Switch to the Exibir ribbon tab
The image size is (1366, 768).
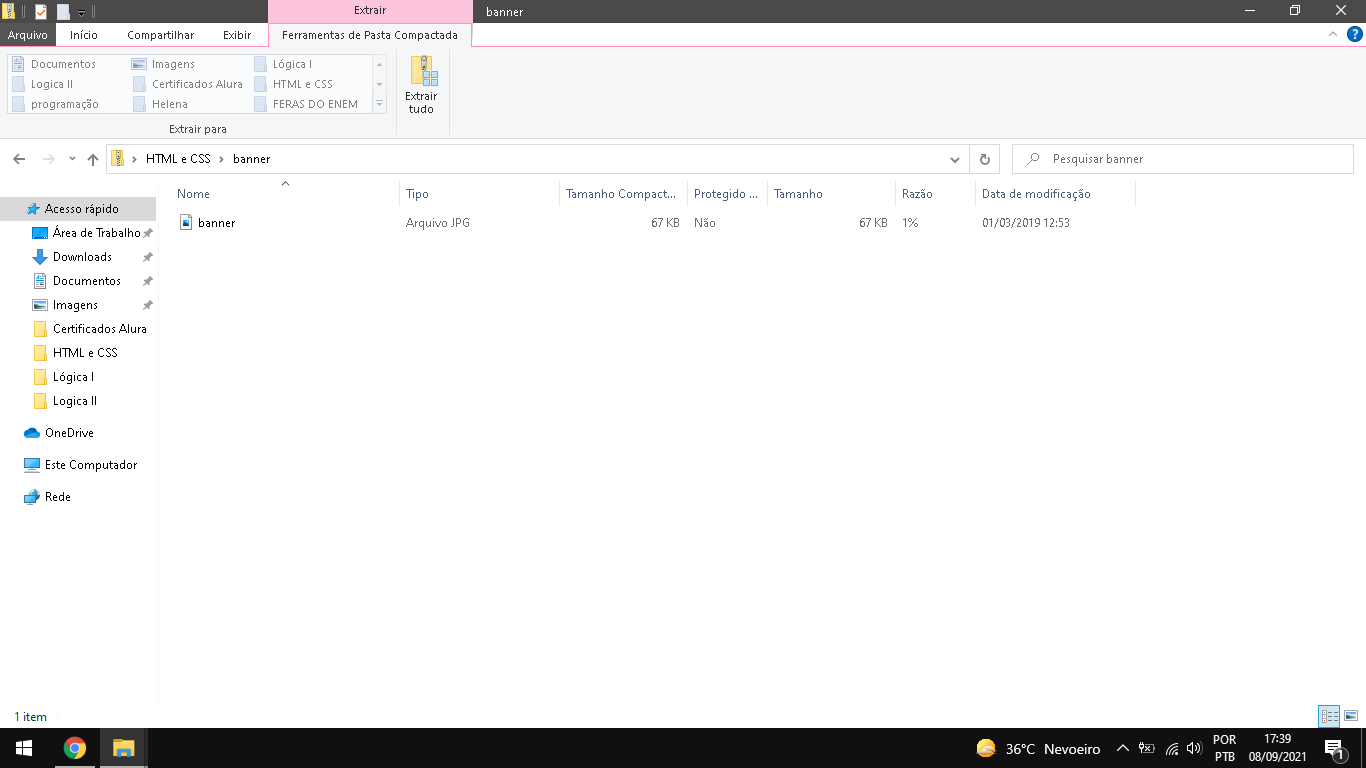click(237, 35)
